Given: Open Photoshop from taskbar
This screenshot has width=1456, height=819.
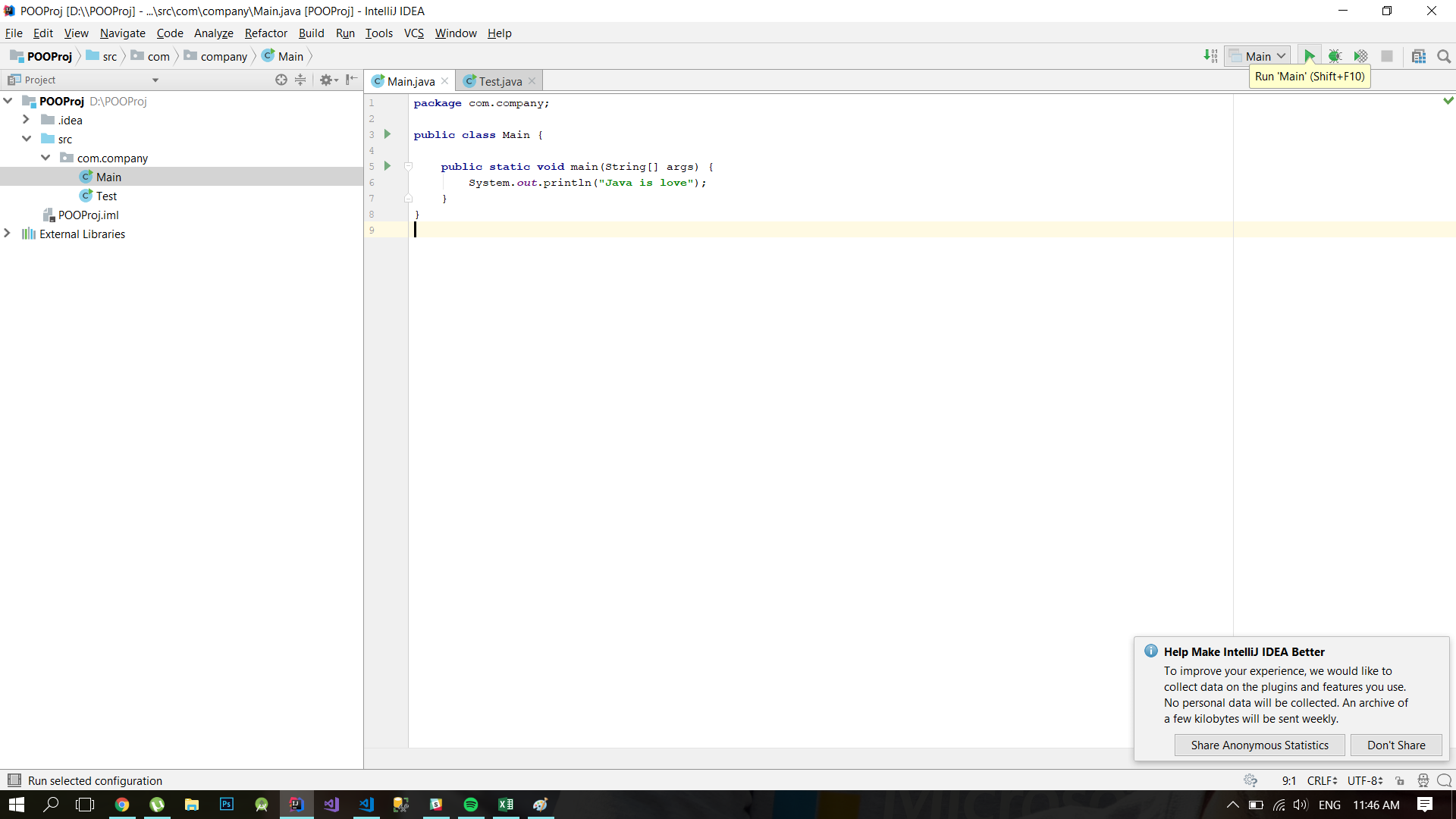Looking at the screenshot, I should coord(227,805).
